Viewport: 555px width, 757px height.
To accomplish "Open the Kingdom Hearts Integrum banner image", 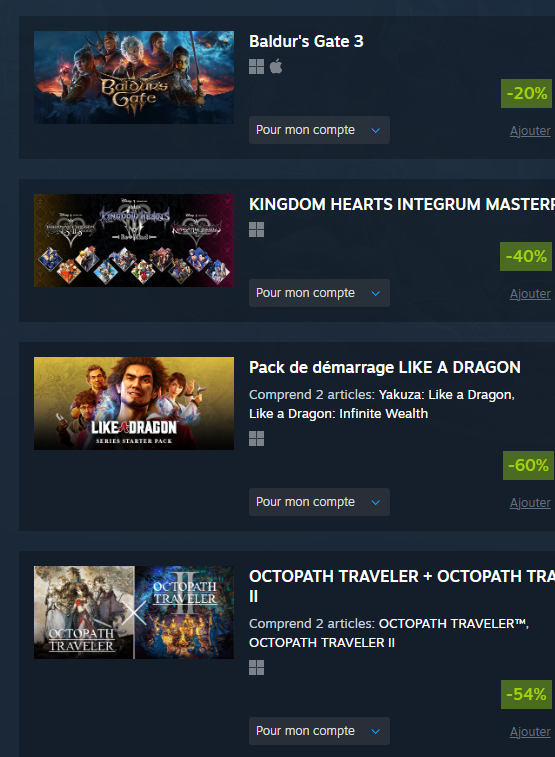I will click(134, 240).
